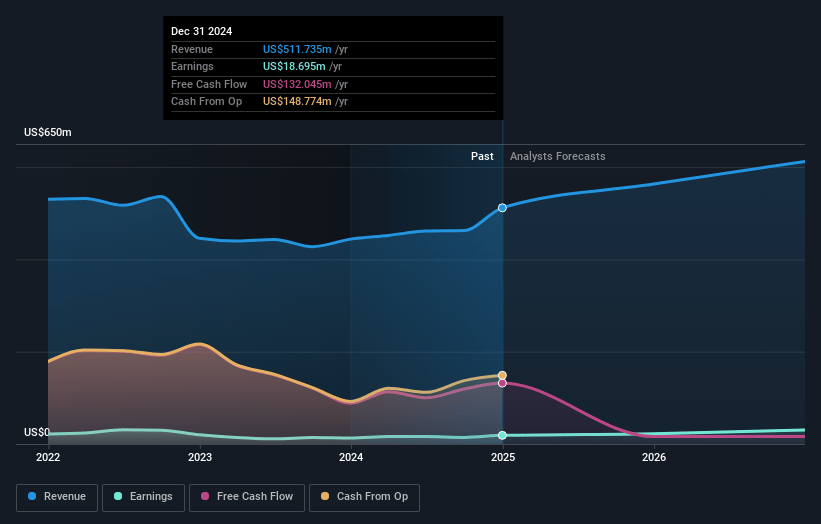Click the 2026 x-axis label
The width and height of the screenshot is (821, 524).
point(654,457)
